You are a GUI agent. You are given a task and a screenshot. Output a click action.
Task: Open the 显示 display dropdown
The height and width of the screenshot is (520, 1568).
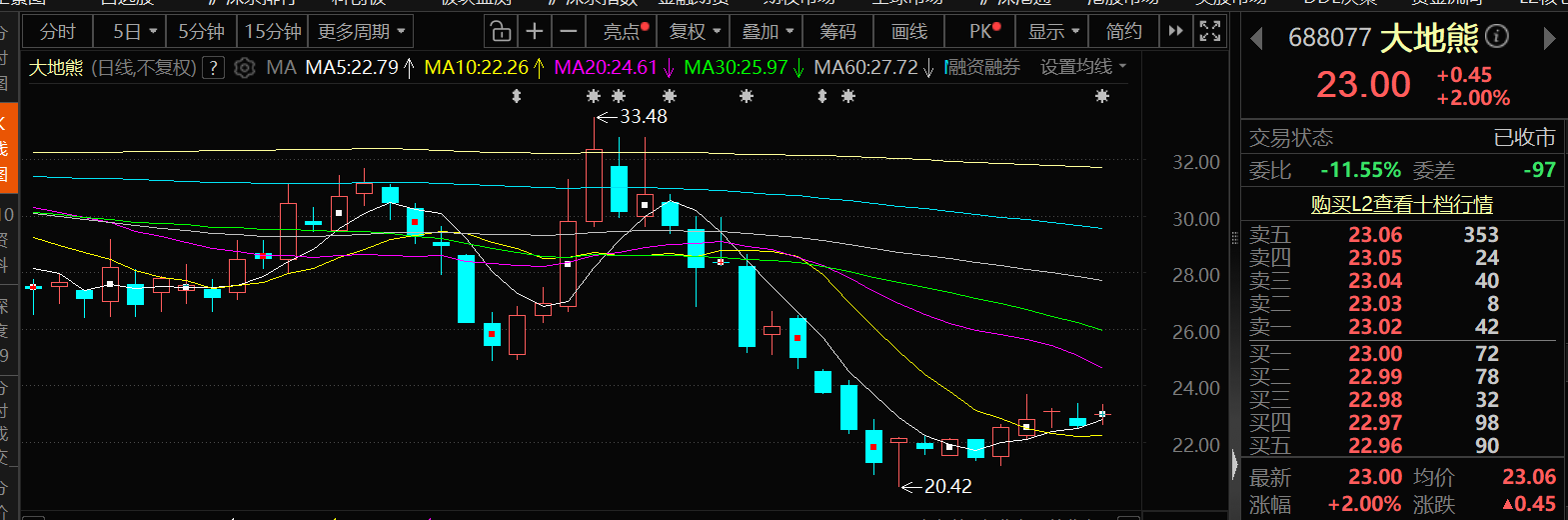tap(1053, 32)
